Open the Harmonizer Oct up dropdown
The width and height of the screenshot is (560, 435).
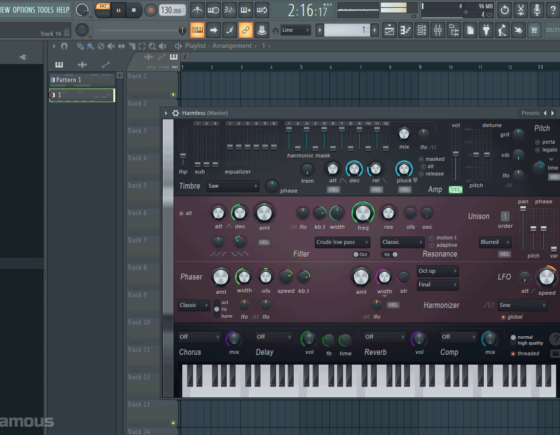(x=438, y=271)
